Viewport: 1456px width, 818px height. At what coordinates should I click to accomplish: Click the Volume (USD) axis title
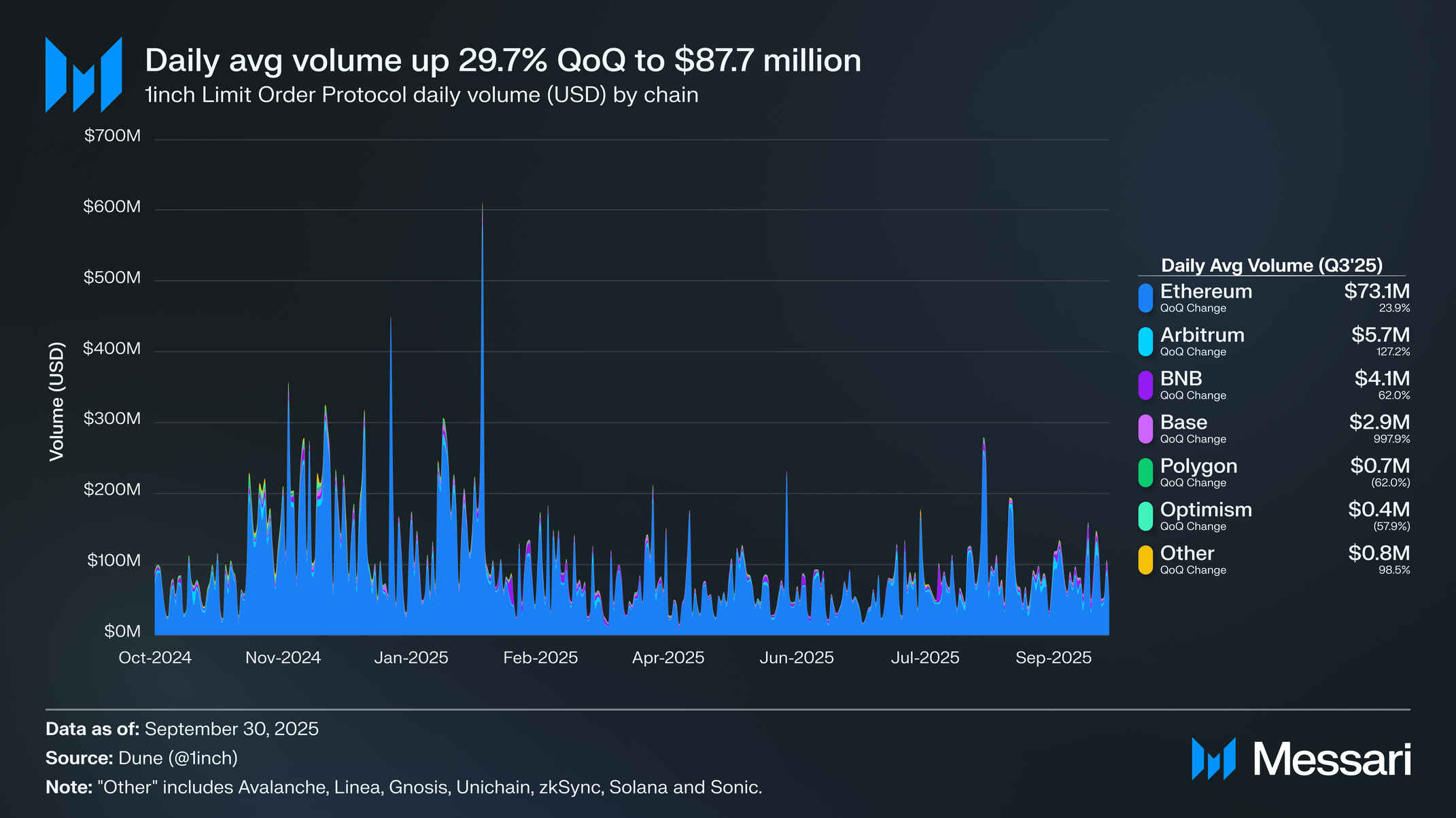(x=57, y=402)
